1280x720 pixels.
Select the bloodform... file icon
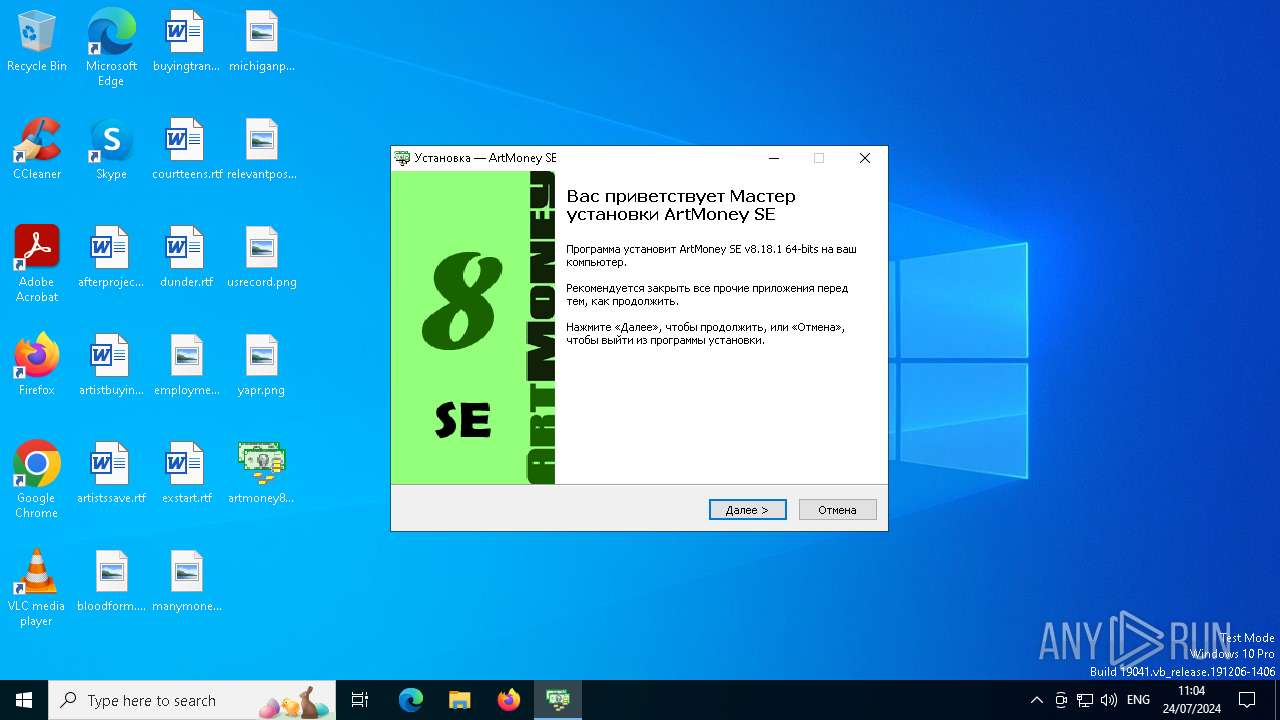point(111,582)
